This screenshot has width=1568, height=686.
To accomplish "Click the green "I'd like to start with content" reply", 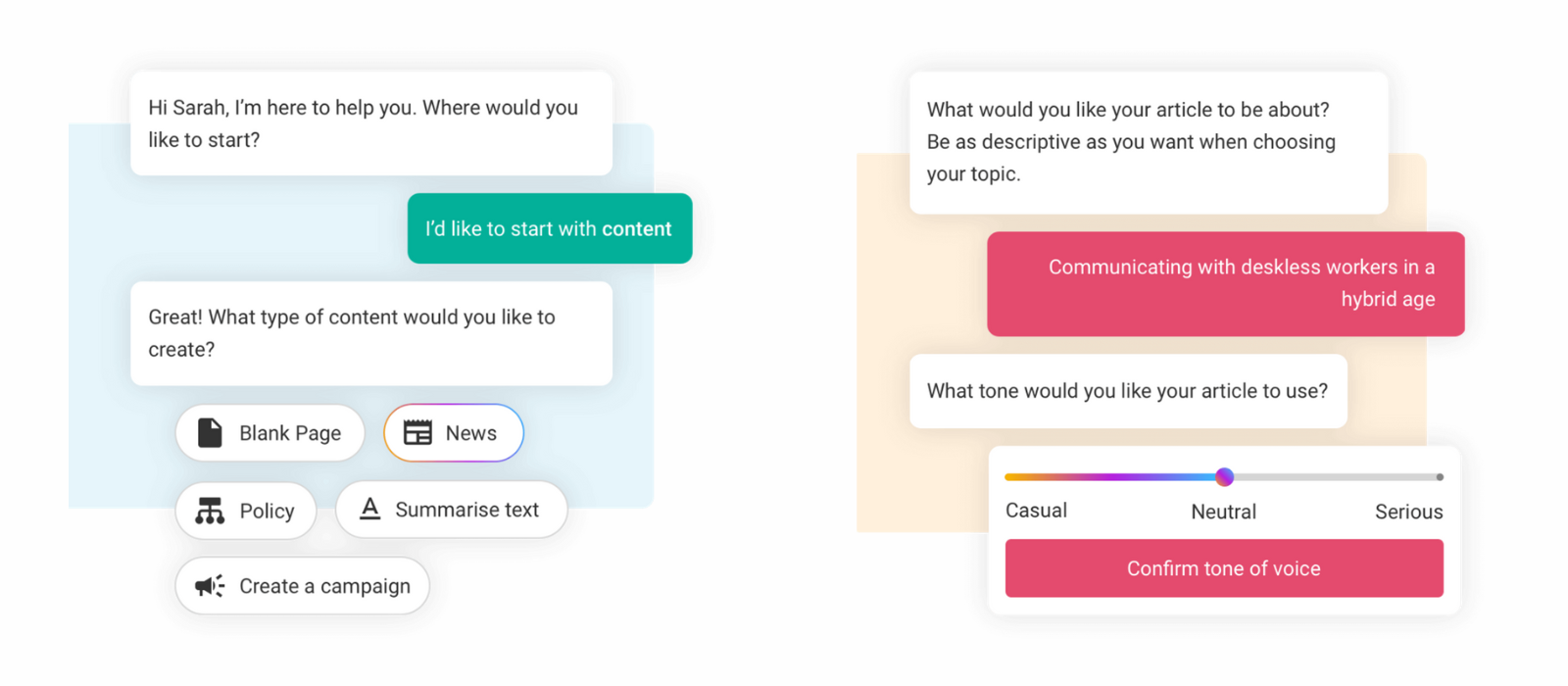I will 550,228.
